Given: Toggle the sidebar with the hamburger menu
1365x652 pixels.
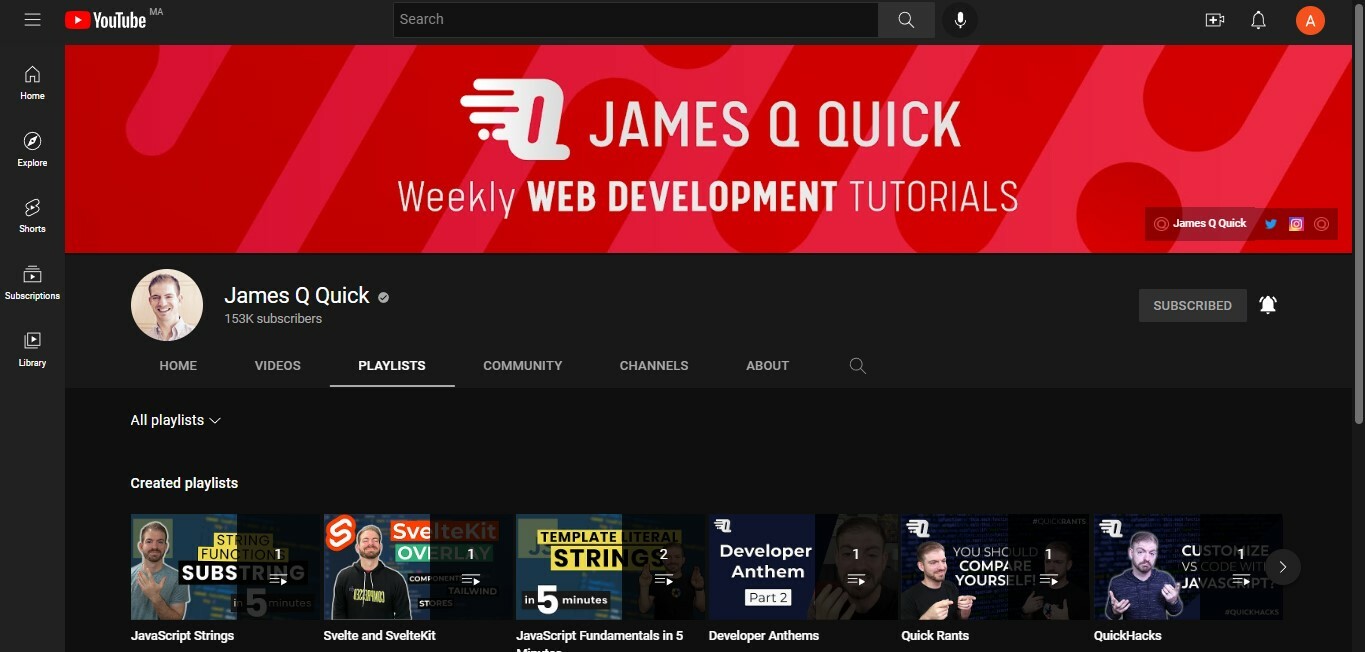Looking at the screenshot, I should (x=32, y=19).
